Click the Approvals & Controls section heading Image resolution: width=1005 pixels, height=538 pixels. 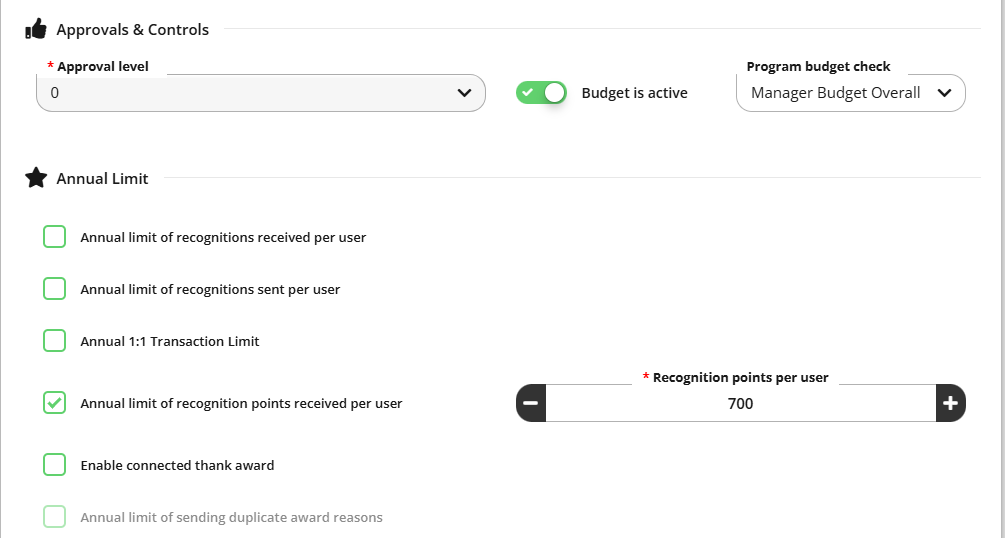tap(133, 29)
